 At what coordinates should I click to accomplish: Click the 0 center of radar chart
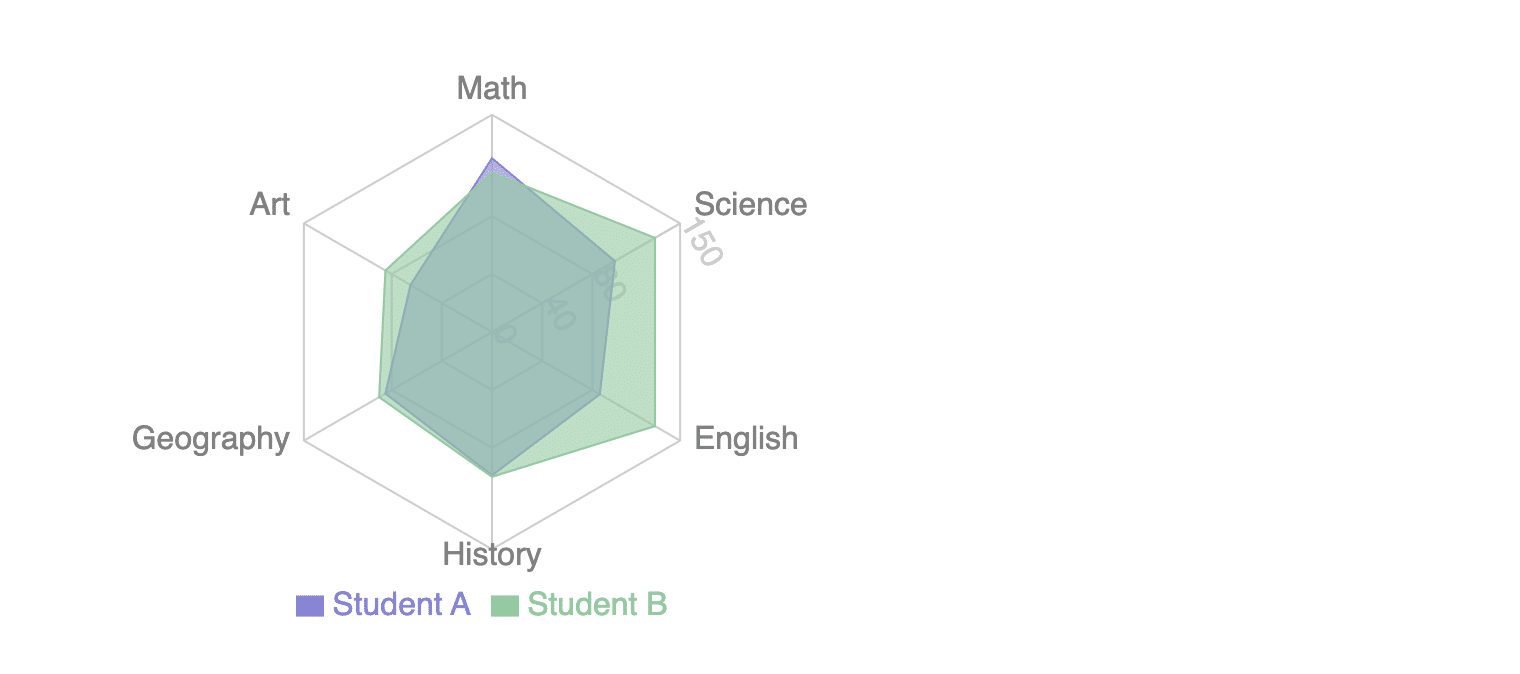[492, 332]
